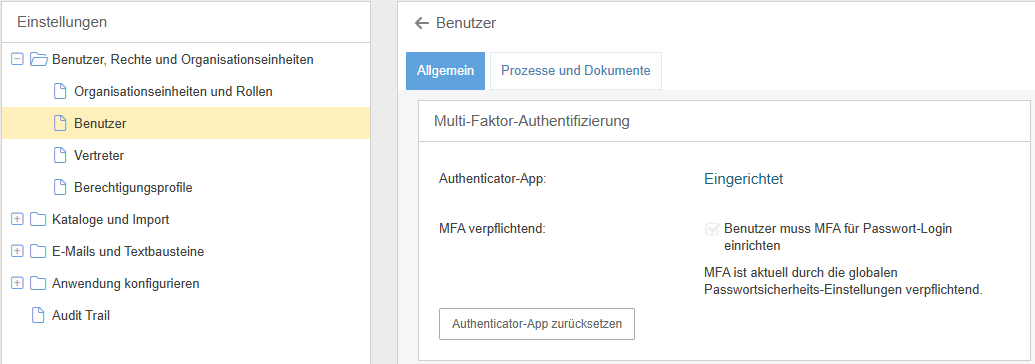Click the Einstellungen panel title
Image resolution: width=1035 pixels, height=364 pixels.
click(62, 22)
